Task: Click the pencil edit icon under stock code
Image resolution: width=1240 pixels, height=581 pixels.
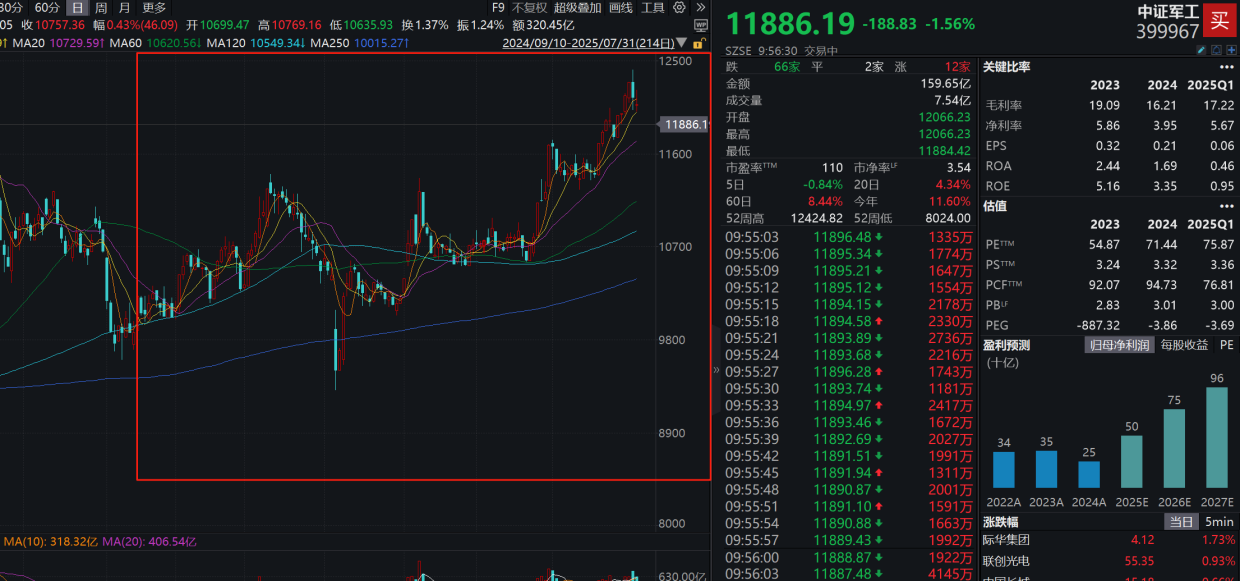Action: tap(1202, 50)
